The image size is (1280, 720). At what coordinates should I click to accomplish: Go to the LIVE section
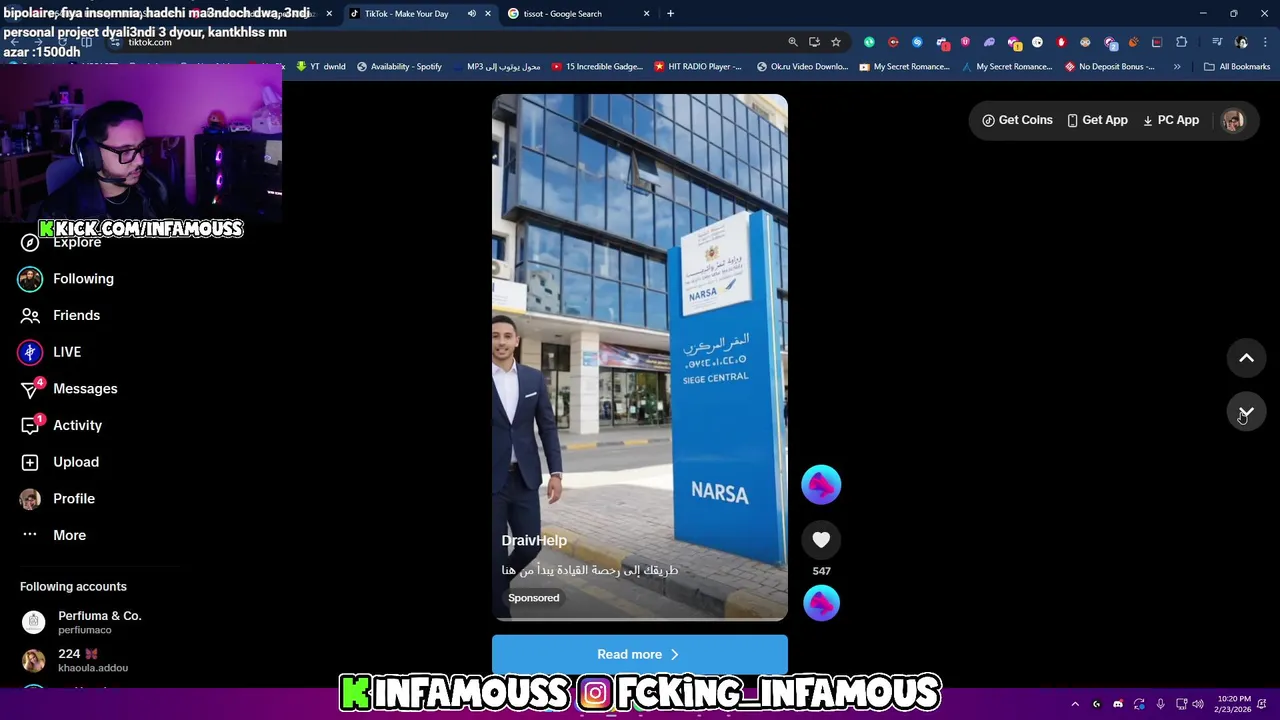tap(50, 352)
